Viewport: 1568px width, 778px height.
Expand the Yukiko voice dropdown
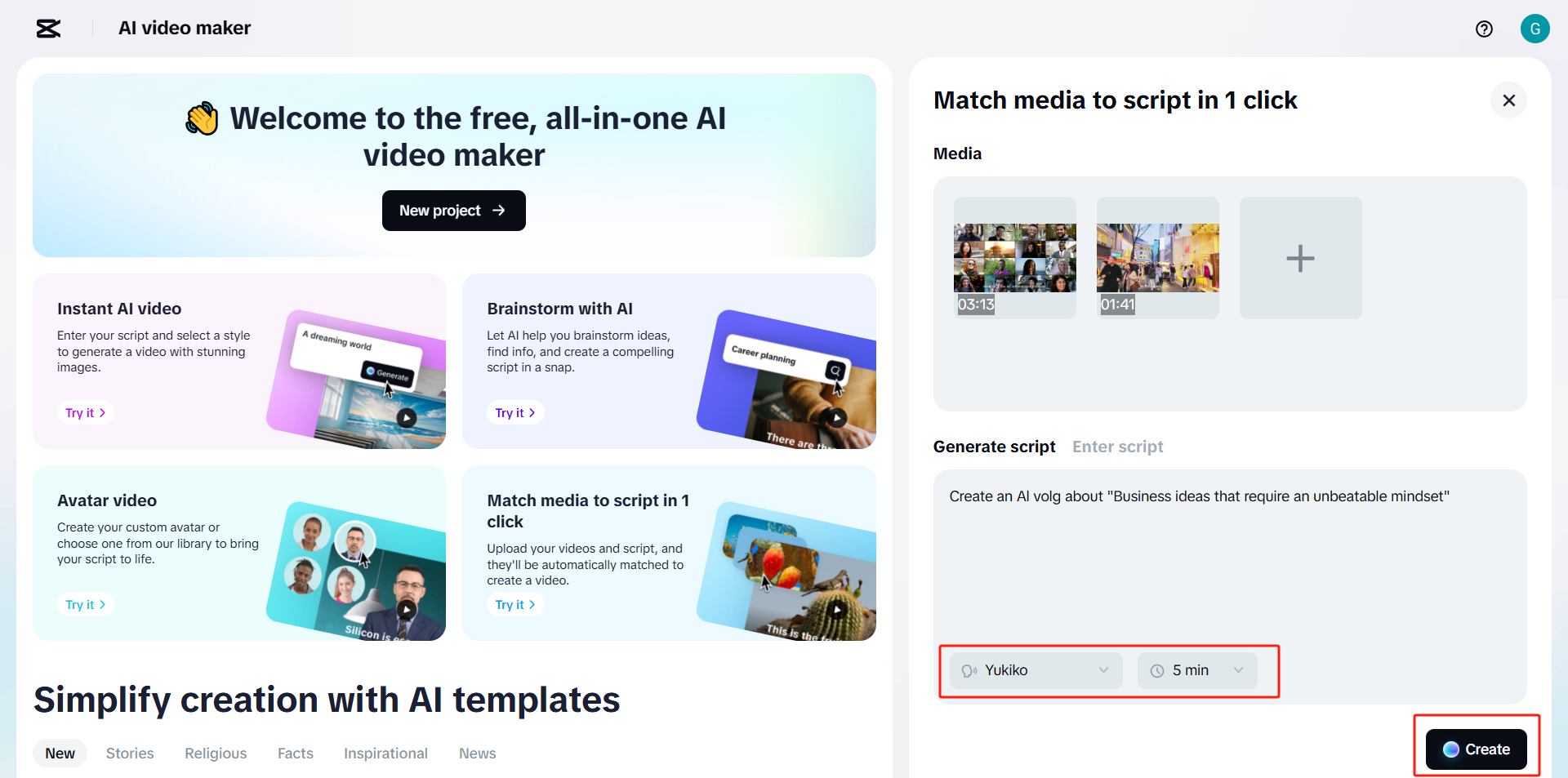coord(1036,670)
